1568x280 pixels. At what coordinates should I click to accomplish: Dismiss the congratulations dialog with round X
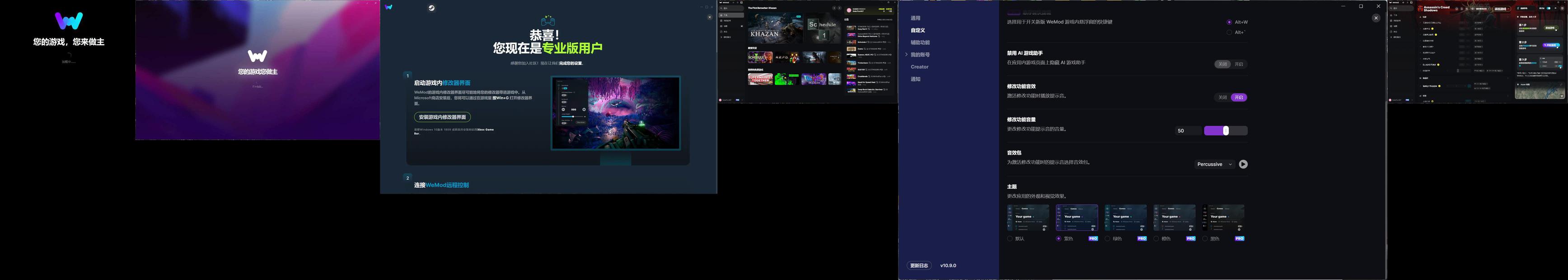pos(709,17)
